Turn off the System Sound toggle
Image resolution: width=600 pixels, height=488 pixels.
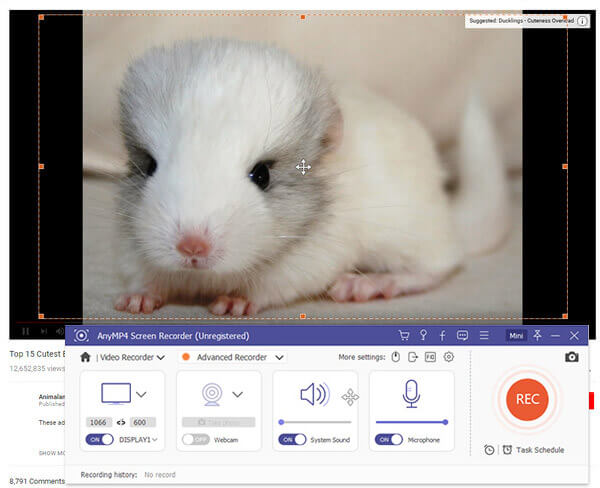(x=290, y=439)
